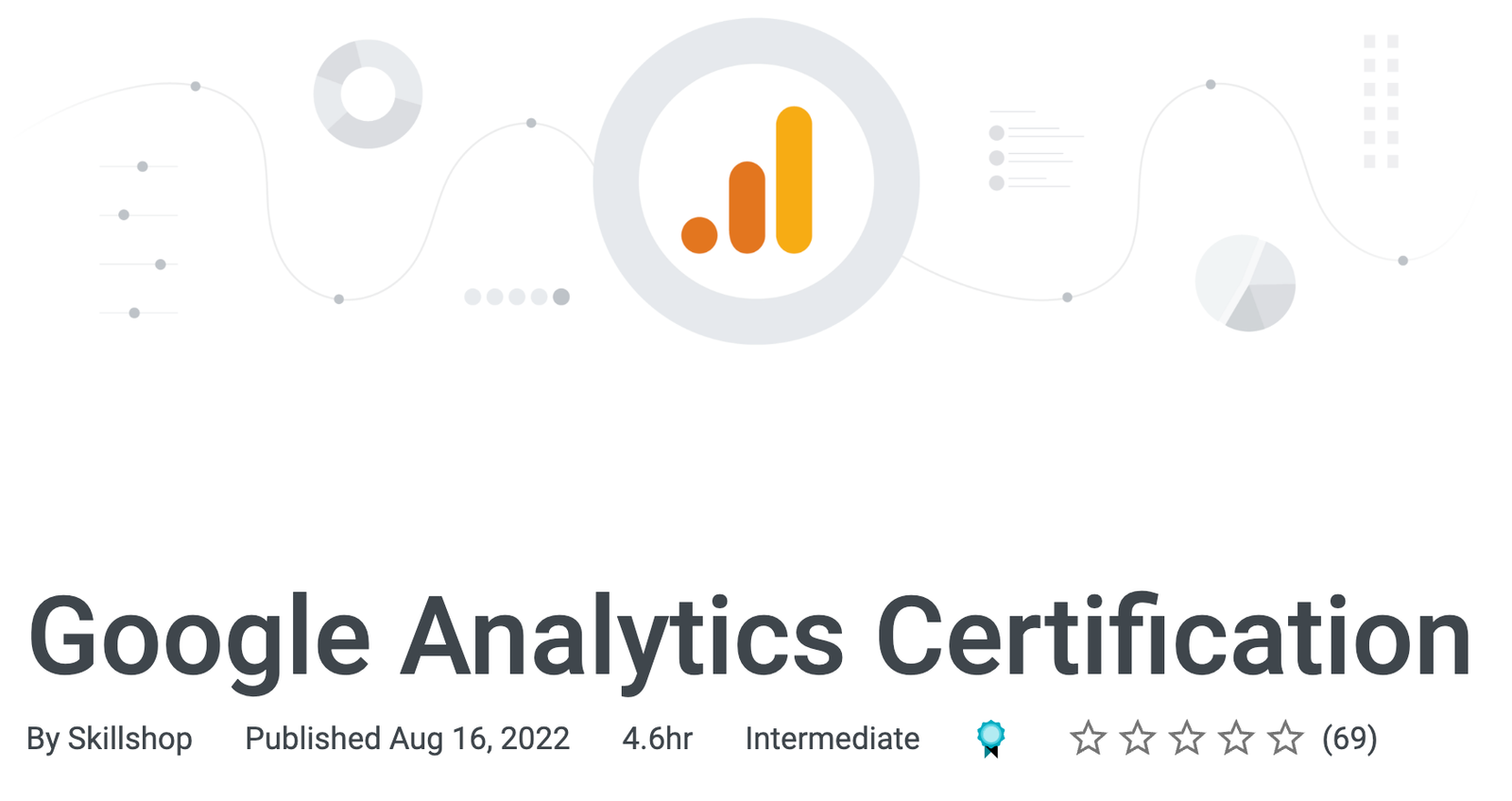Screen dimensions: 1512x801
Task: Rate one star with first star
Action: 1088,738
